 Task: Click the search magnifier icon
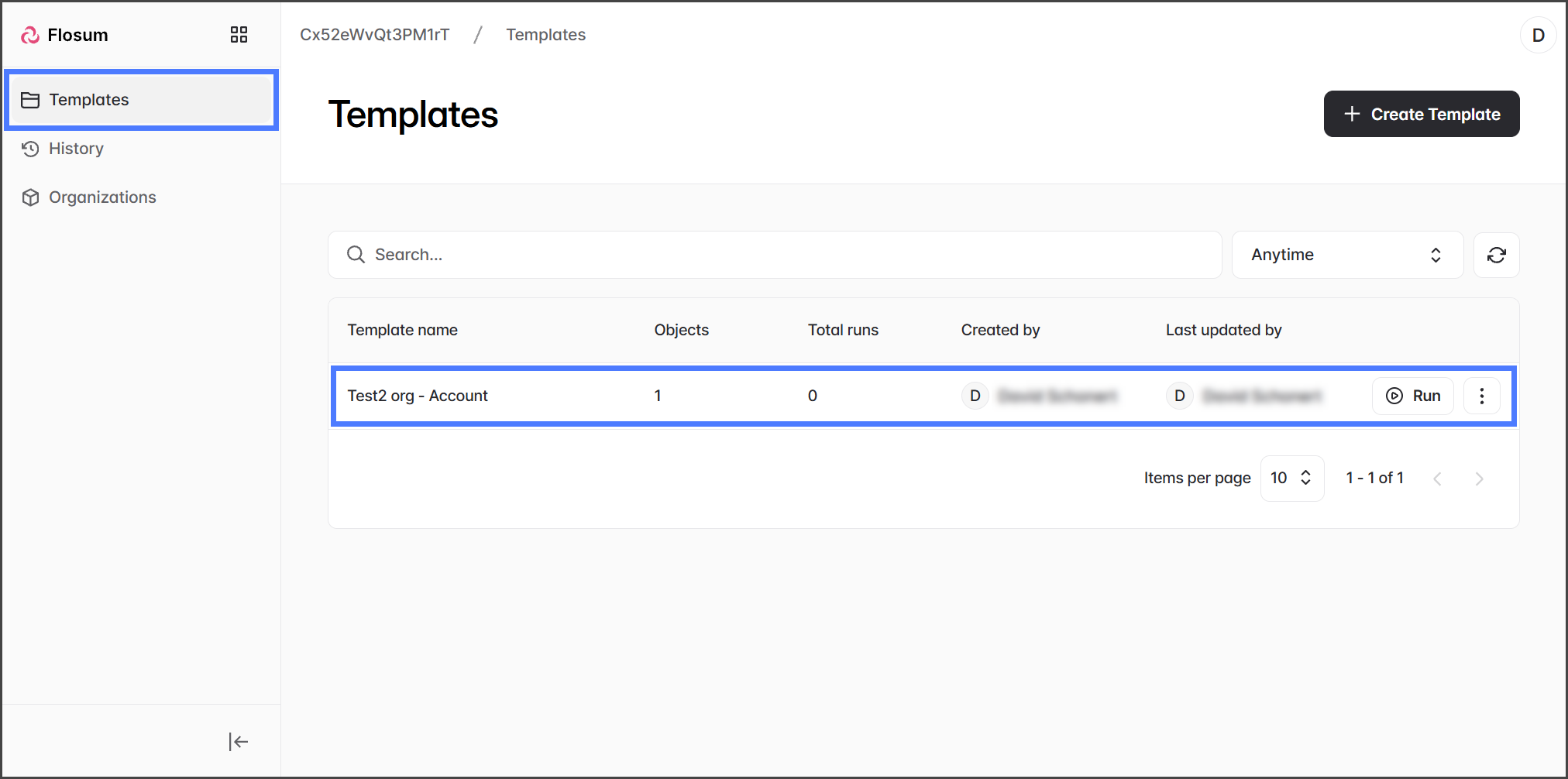tap(356, 255)
